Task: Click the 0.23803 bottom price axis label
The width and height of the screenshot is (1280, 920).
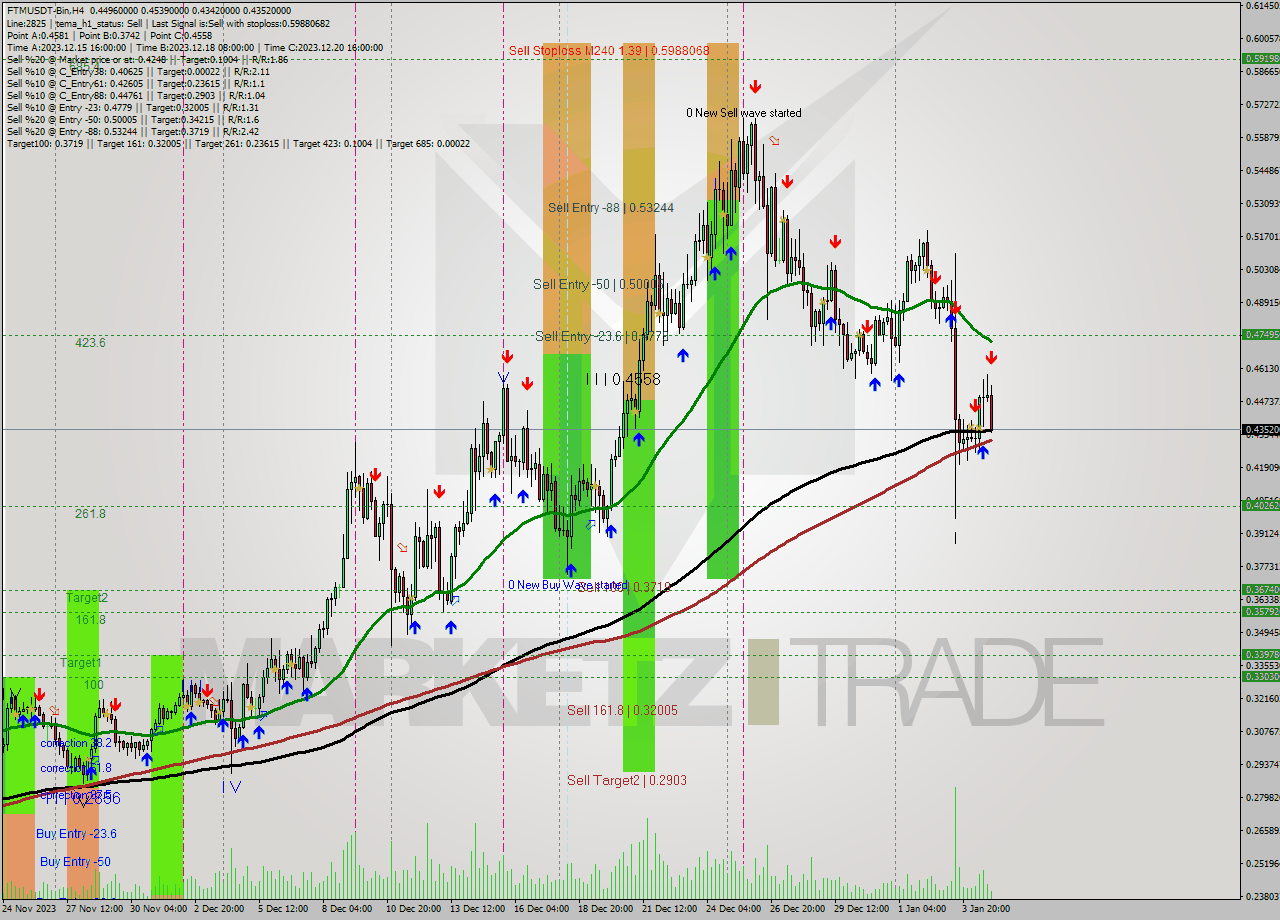Action: pos(1262,896)
